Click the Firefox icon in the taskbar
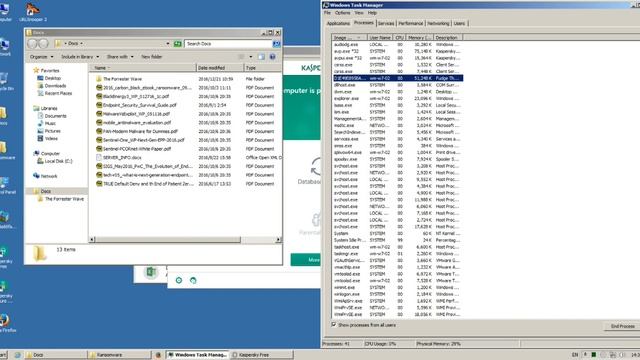This screenshot has width=640, height=360. [158, 355]
